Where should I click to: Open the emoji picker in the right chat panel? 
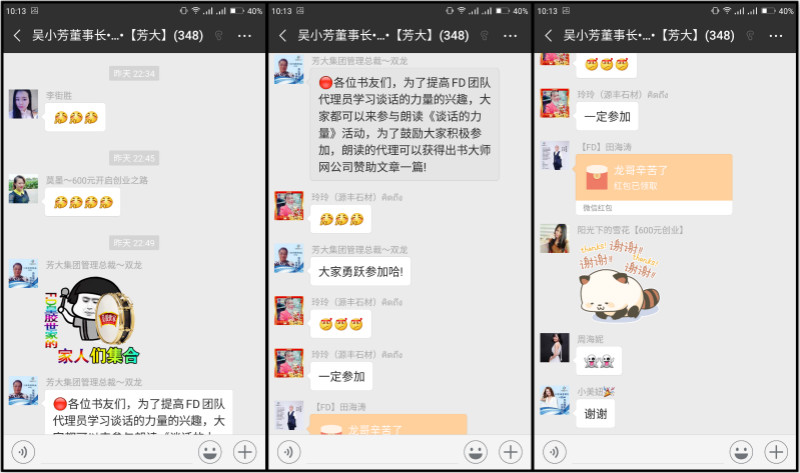741,451
